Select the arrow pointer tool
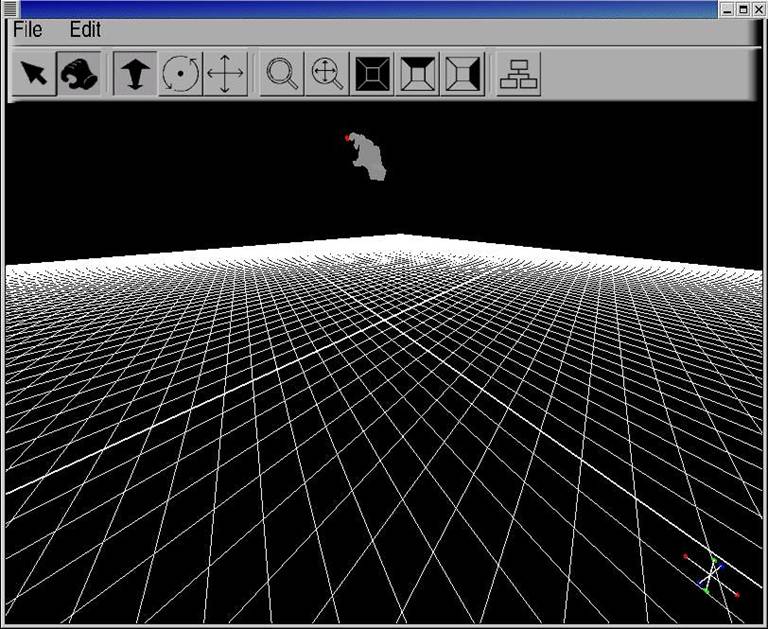The width and height of the screenshot is (768, 629). click(x=34, y=73)
